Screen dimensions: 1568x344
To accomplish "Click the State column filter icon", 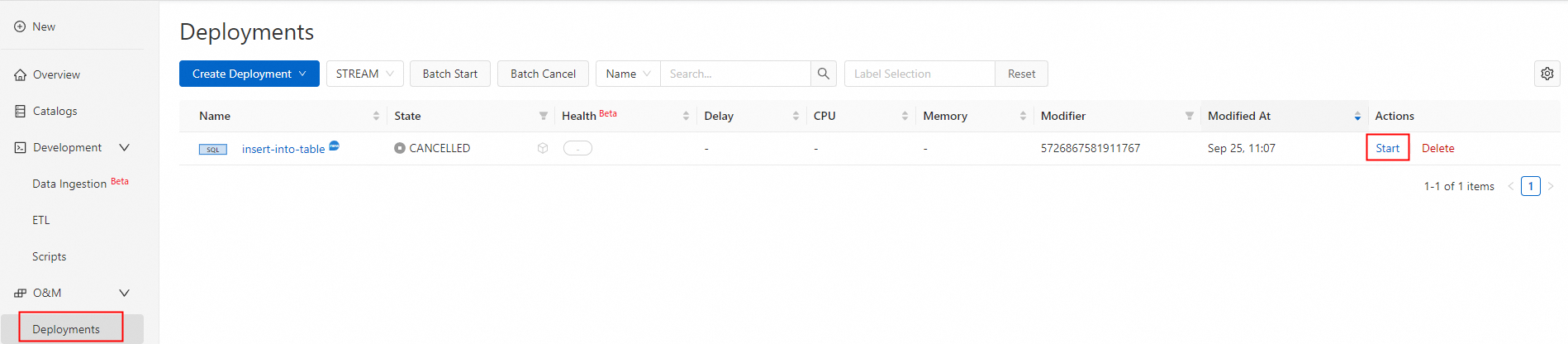I will pos(543,116).
